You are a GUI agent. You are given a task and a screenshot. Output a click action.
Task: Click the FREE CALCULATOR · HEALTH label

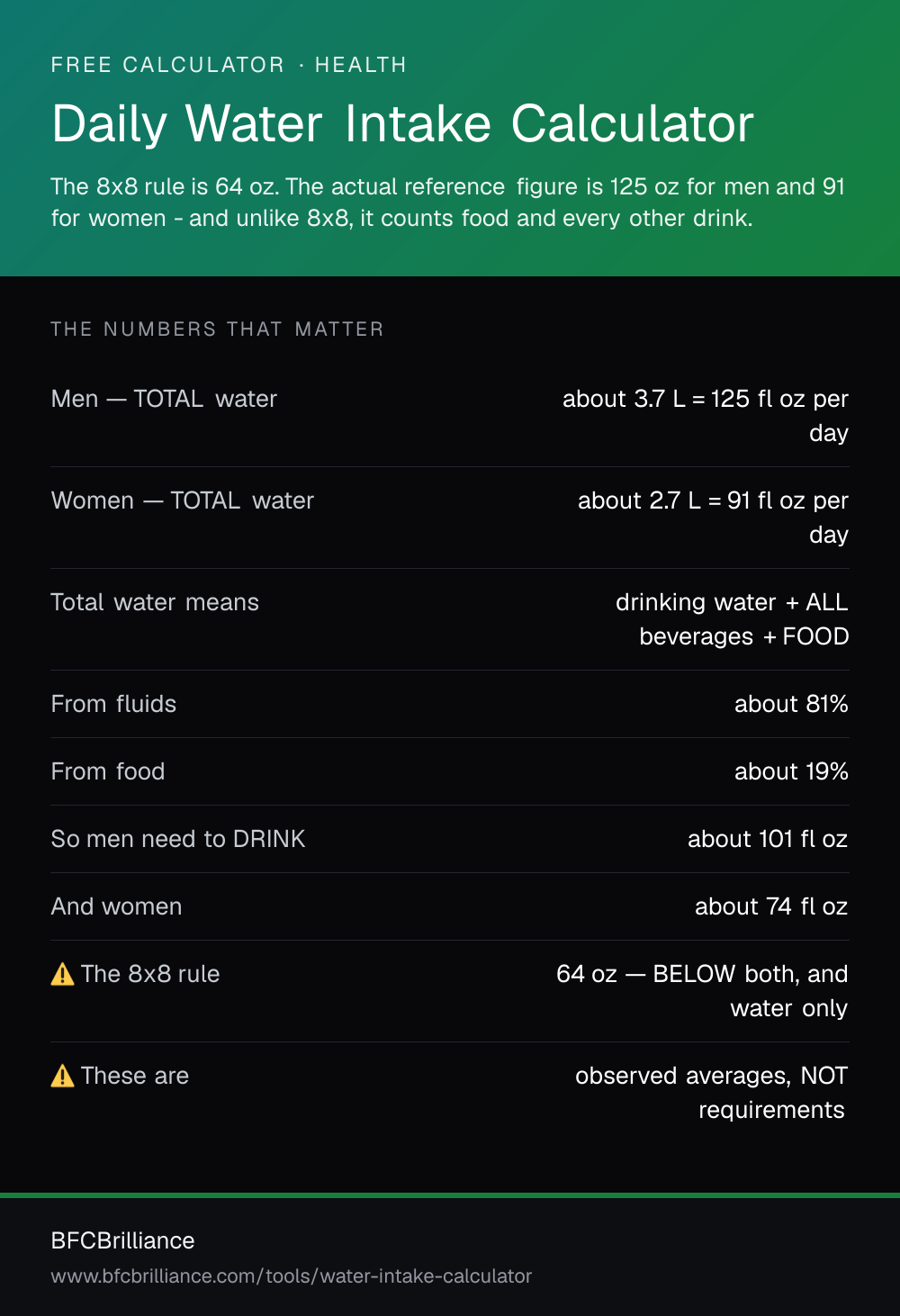coord(229,65)
